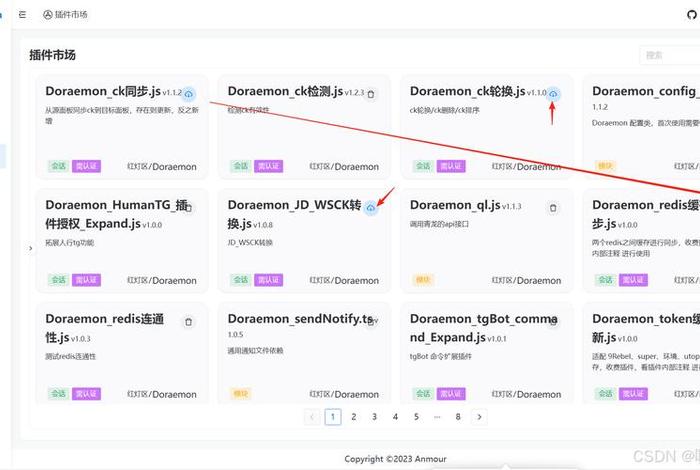
Task: Open the Doraemon_ql.js card title
Action: point(455,205)
